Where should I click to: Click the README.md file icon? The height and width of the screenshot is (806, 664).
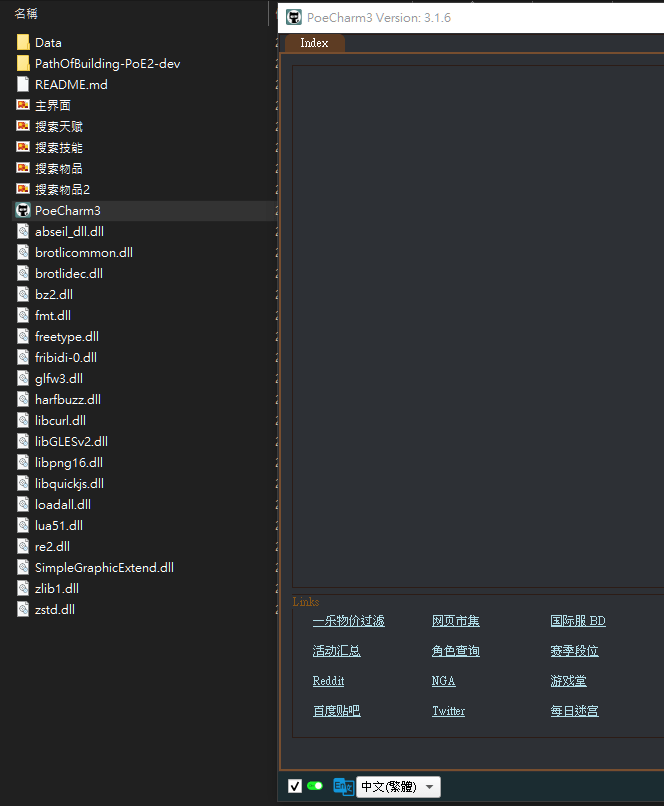23,84
